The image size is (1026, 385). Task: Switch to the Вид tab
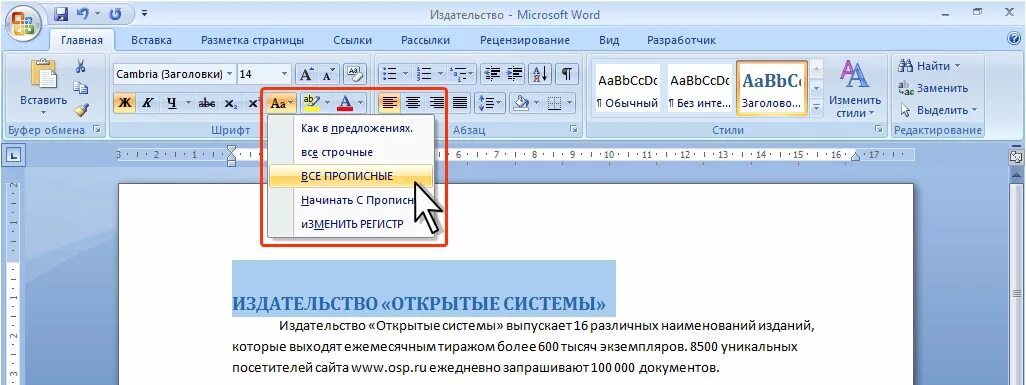tap(609, 40)
